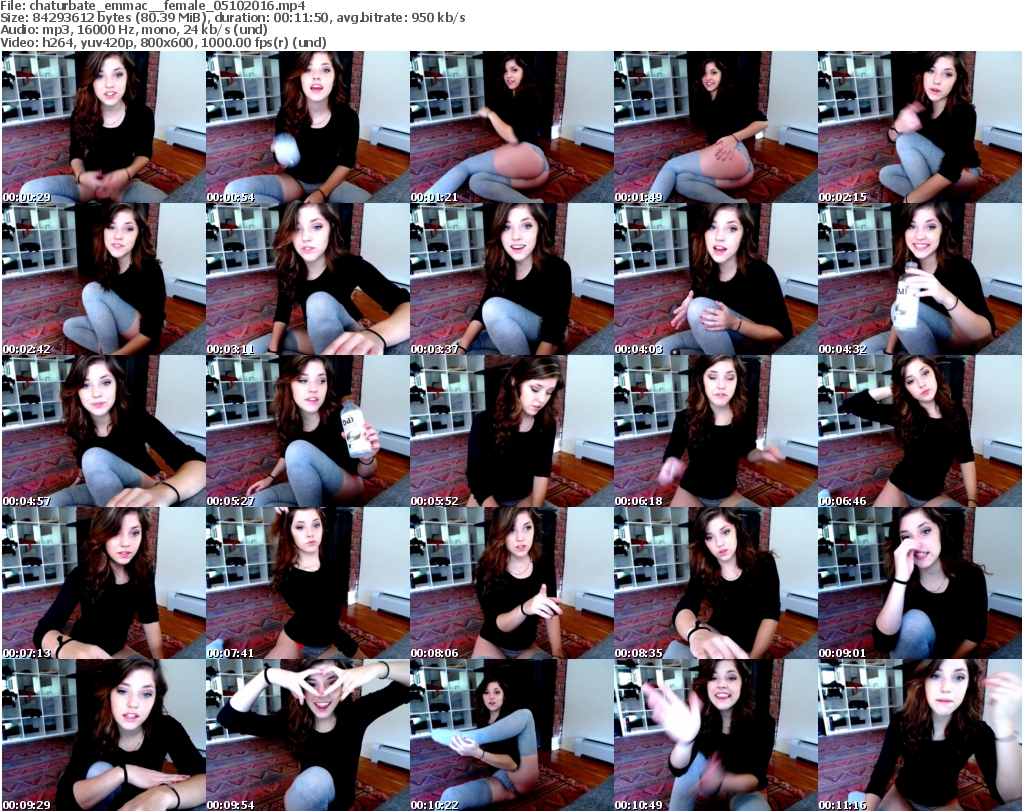Click the frame stamped 00:06:46
1024x811 pixels.
coord(919,432)
